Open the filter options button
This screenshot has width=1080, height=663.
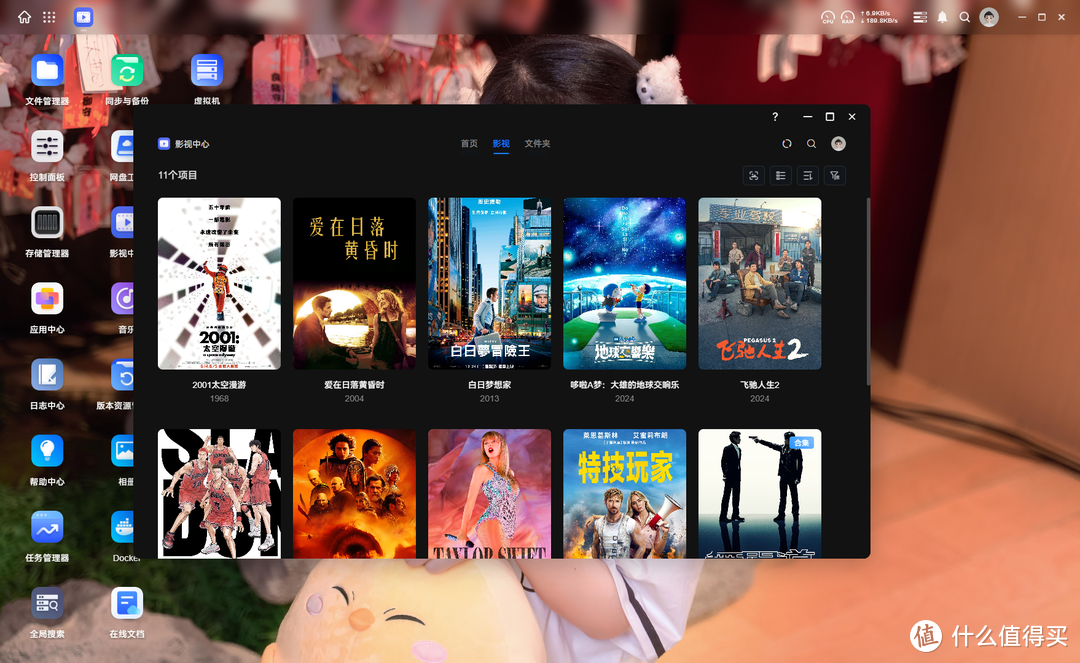(835, 176)
